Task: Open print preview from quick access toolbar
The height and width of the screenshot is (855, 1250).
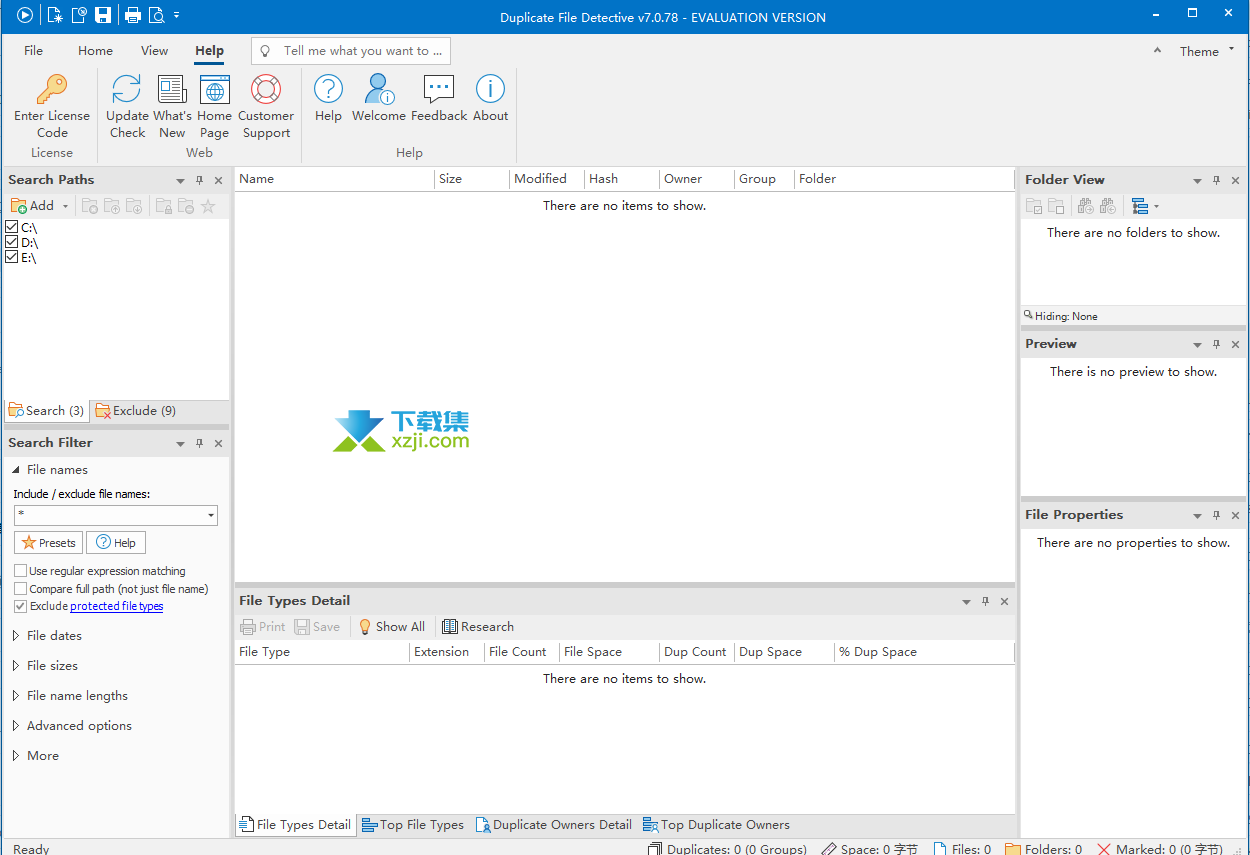Action: [x=156, y=15]
